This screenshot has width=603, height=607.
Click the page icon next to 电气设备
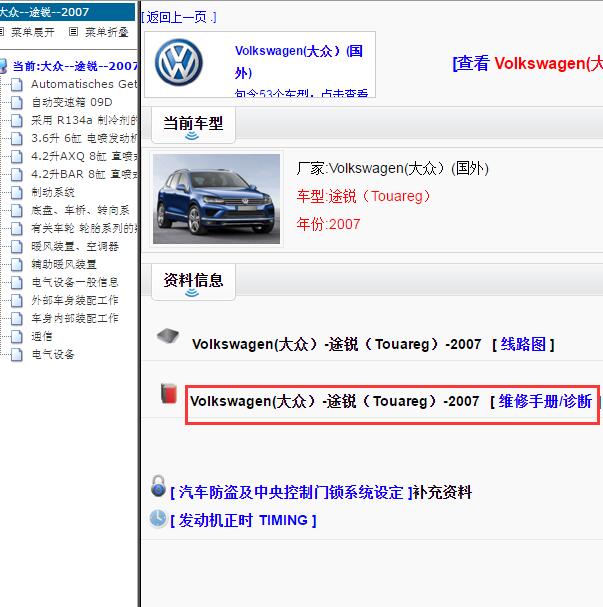tap(16, 354)
